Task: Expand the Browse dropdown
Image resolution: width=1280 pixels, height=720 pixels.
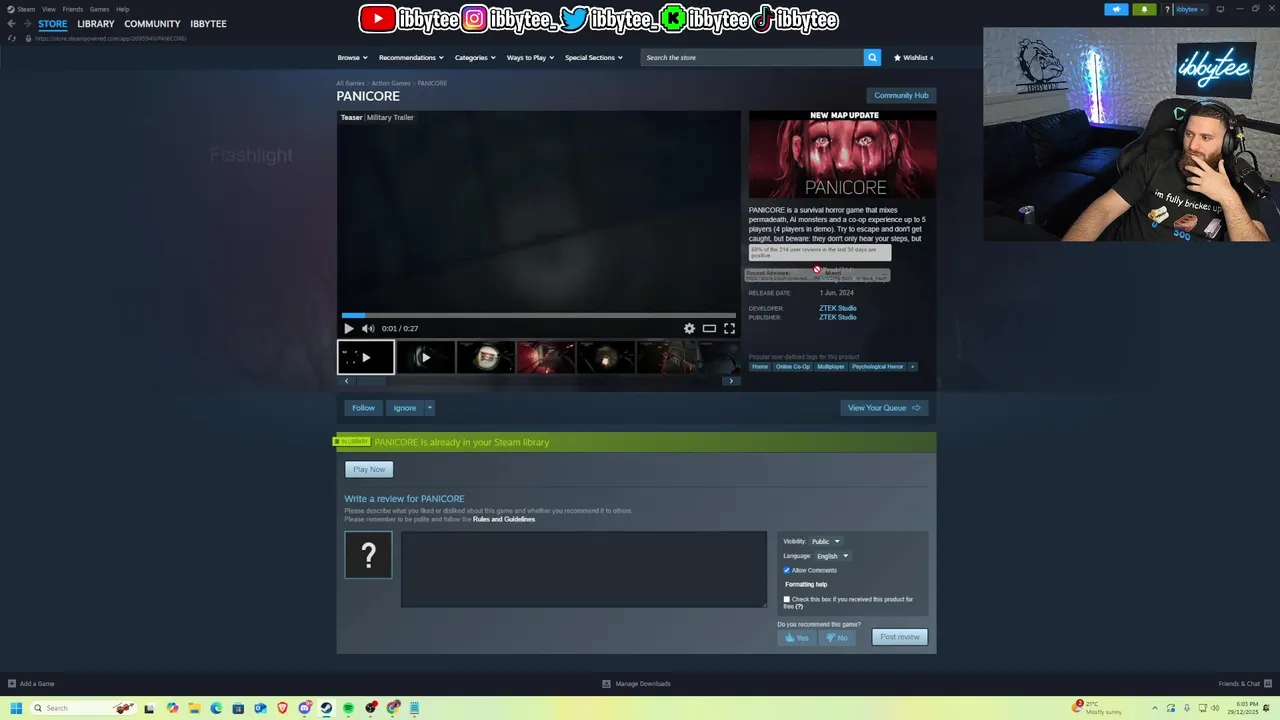Action: pyautogui.click(x=352, y=57)
